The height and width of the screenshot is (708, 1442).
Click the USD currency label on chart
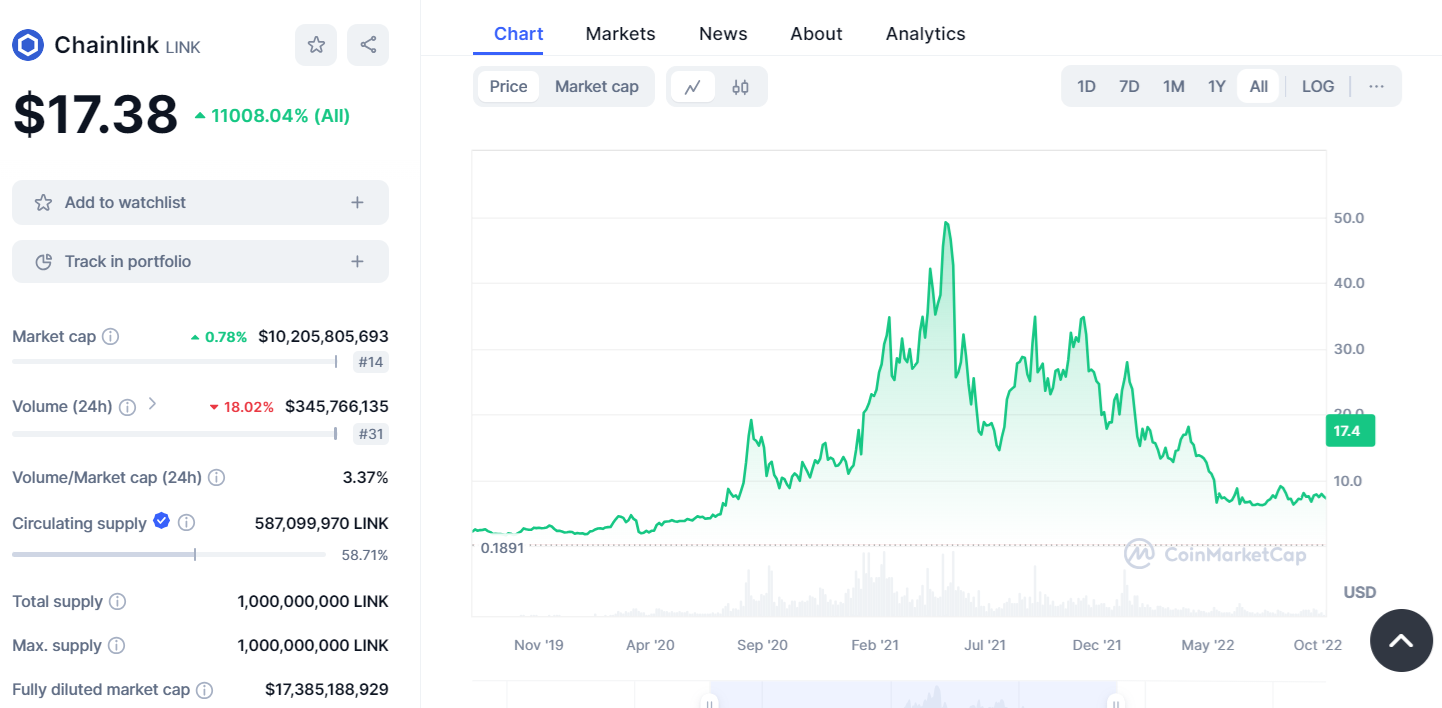click(x=1360, y=592)
